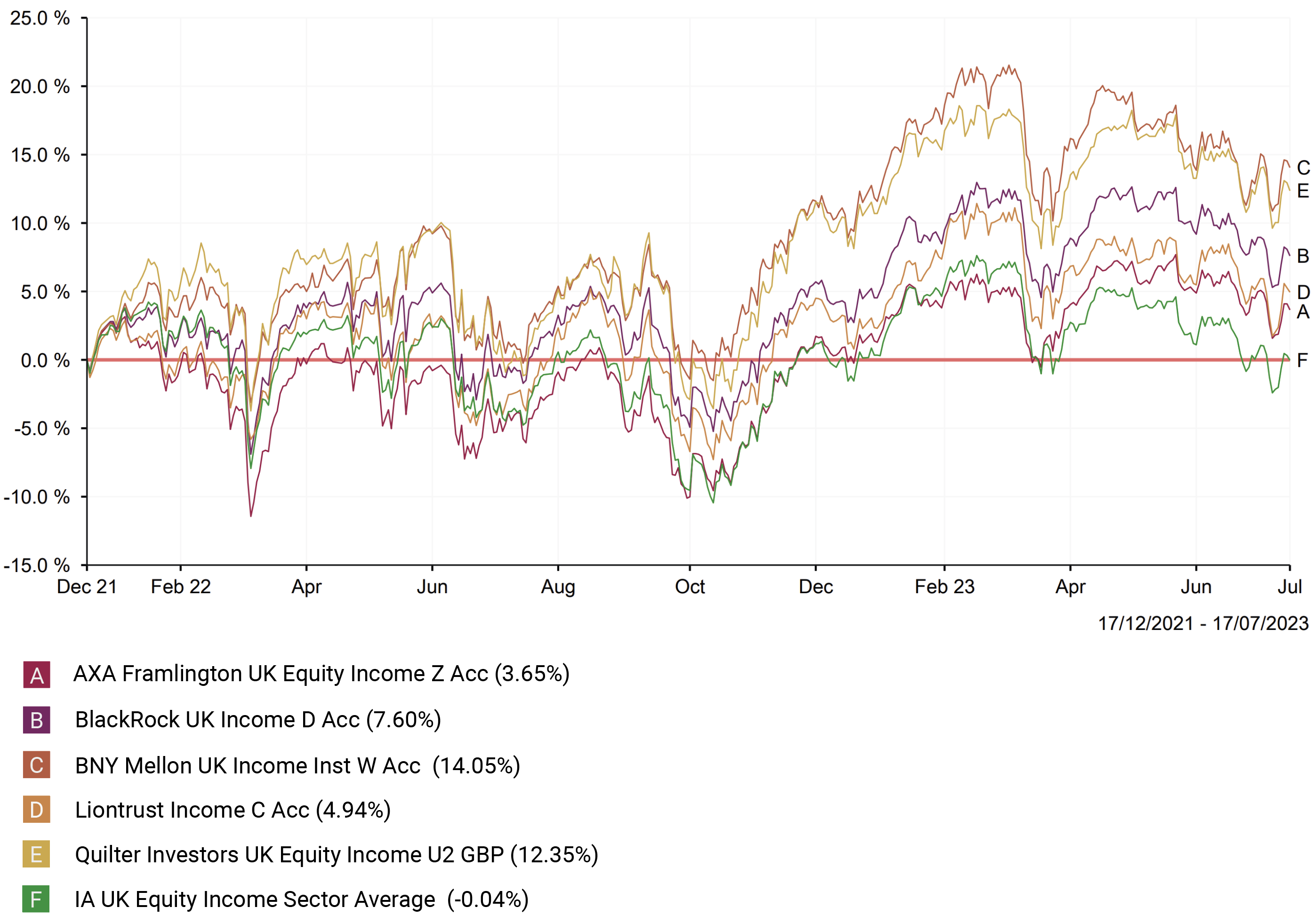Expand the Liontrust Income C Acc legend entry
Image resolution: width=1316 pixels, height=923 pixels.
pyautogui.click(x=232, y=810)
